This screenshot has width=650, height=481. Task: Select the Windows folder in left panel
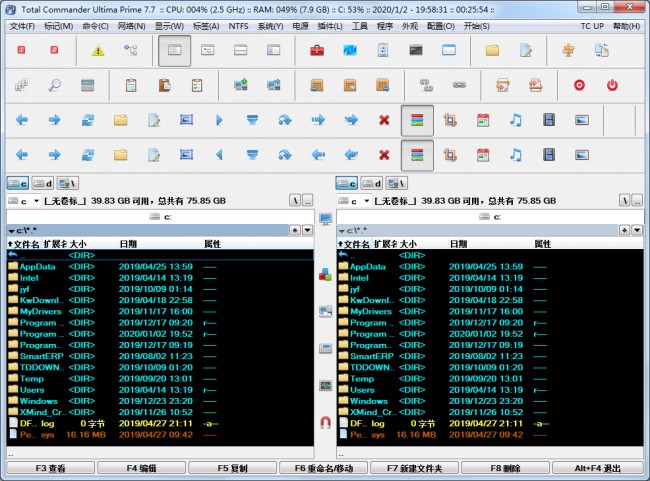coord(160,401)
